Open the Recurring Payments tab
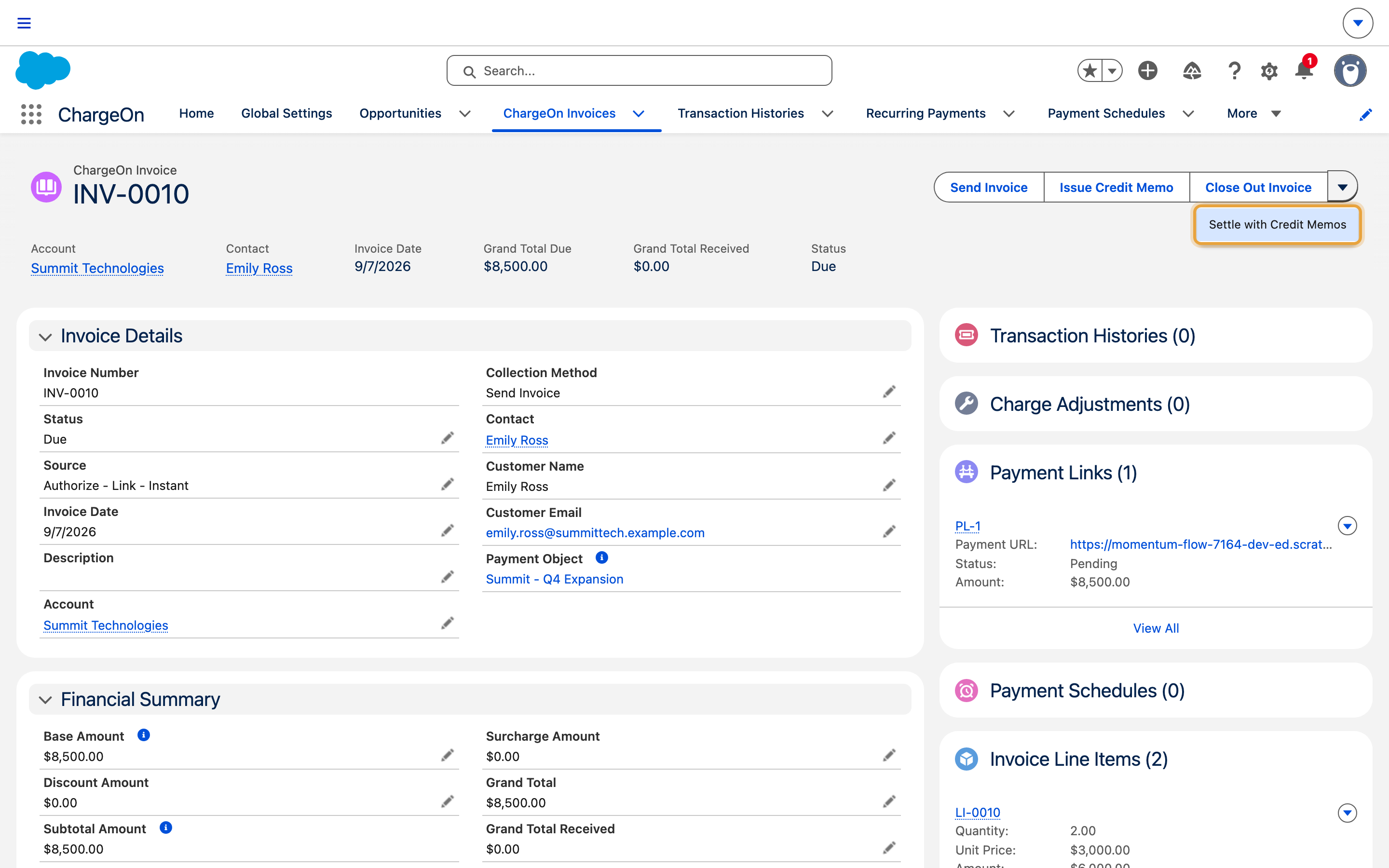Image resolution: width=1389 pixels, height=868 pixels. 925,114
